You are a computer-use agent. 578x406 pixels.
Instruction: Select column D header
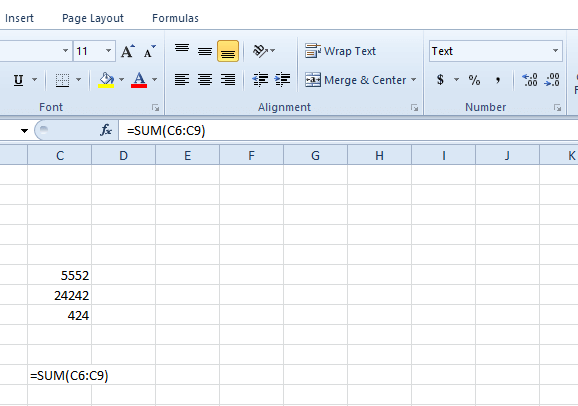click(x=123, y=155)
